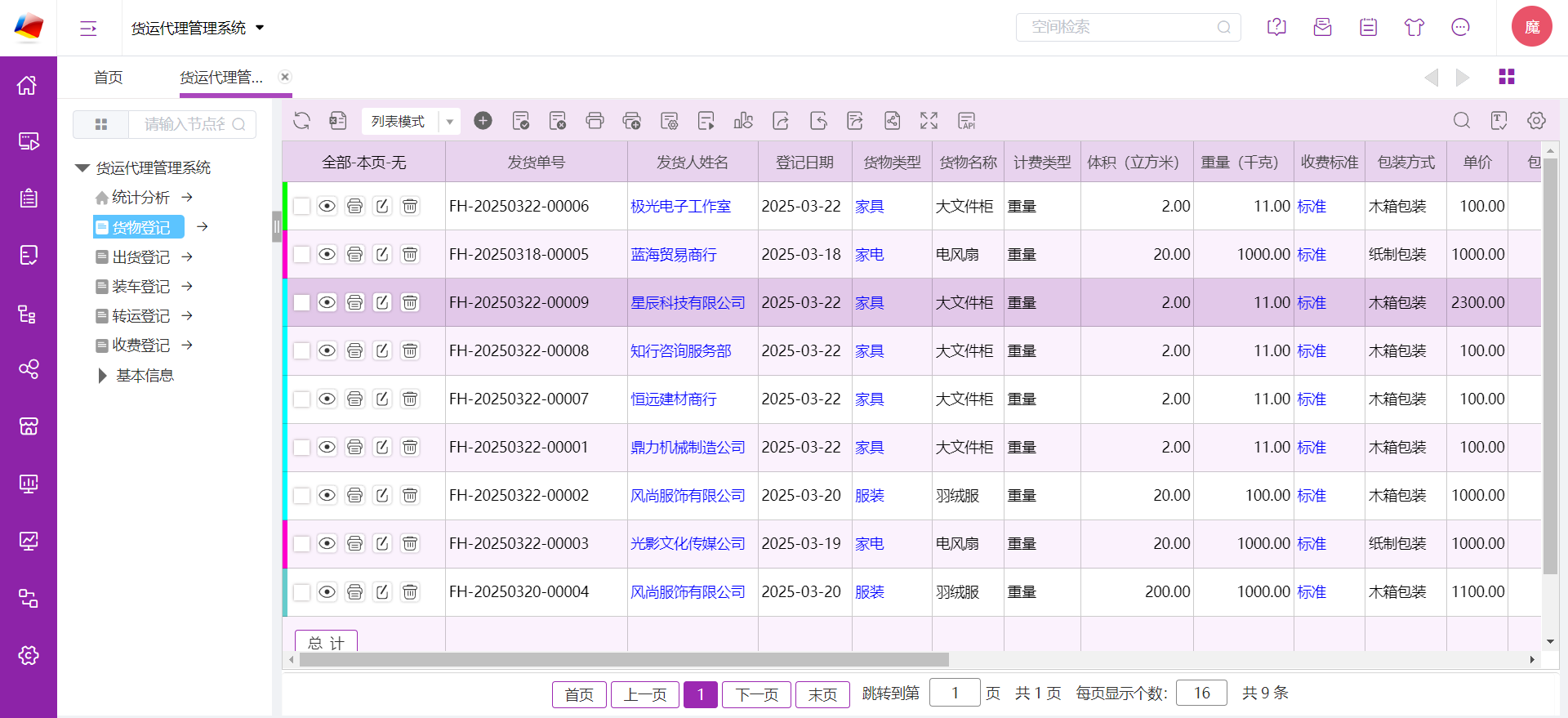Image resolution: width=1568 pixels, height=718 pixels.
Task: Click the arrow next to 统计分析
Action: [x=187, y=197]
